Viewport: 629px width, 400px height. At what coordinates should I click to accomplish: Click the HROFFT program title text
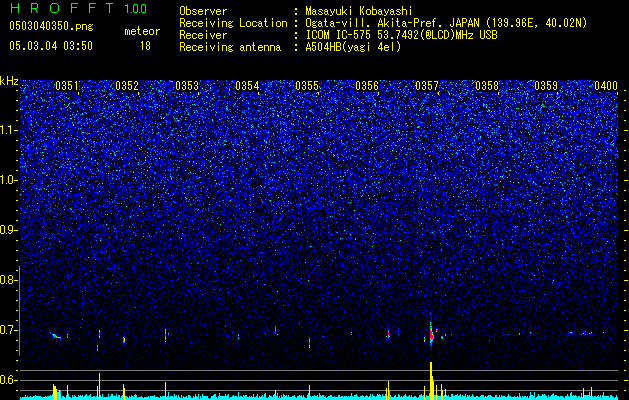coord(62,8)
